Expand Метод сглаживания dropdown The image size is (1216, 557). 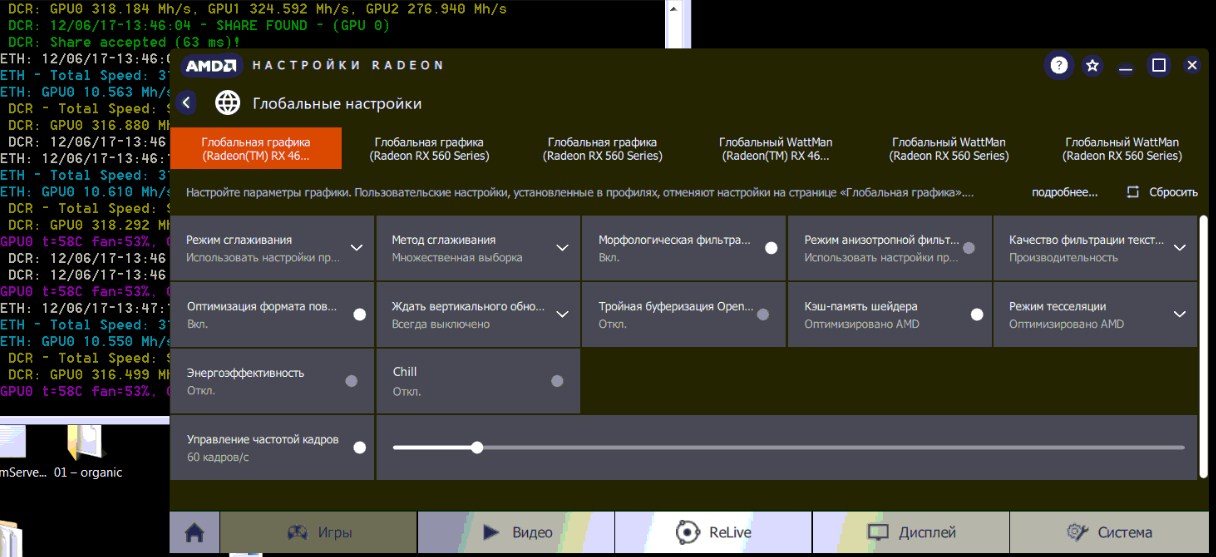point(563,248)
